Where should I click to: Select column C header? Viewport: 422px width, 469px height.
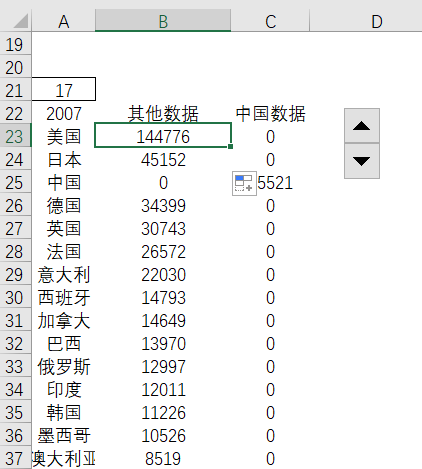(270, 21)
